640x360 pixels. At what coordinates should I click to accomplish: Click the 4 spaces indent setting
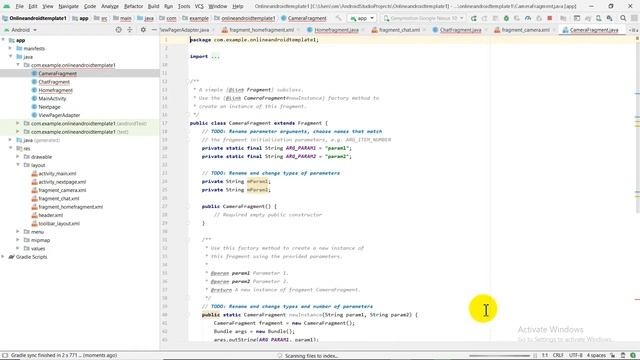tap(596, 356)
